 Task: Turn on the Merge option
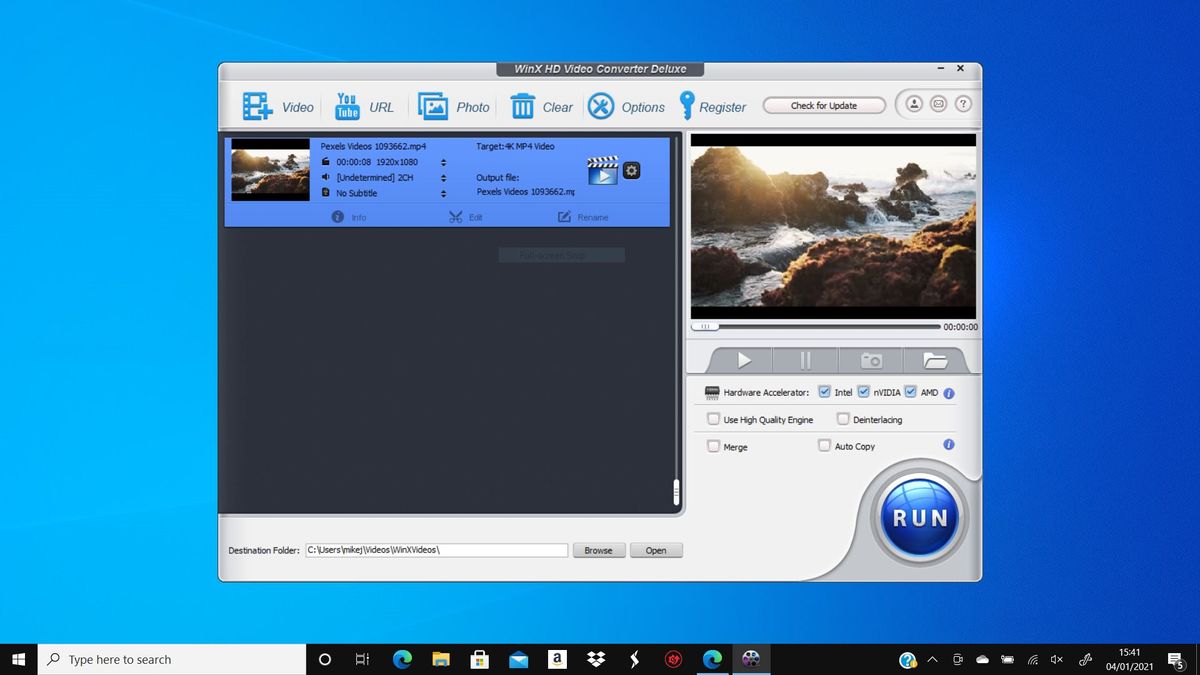point(714,446)
